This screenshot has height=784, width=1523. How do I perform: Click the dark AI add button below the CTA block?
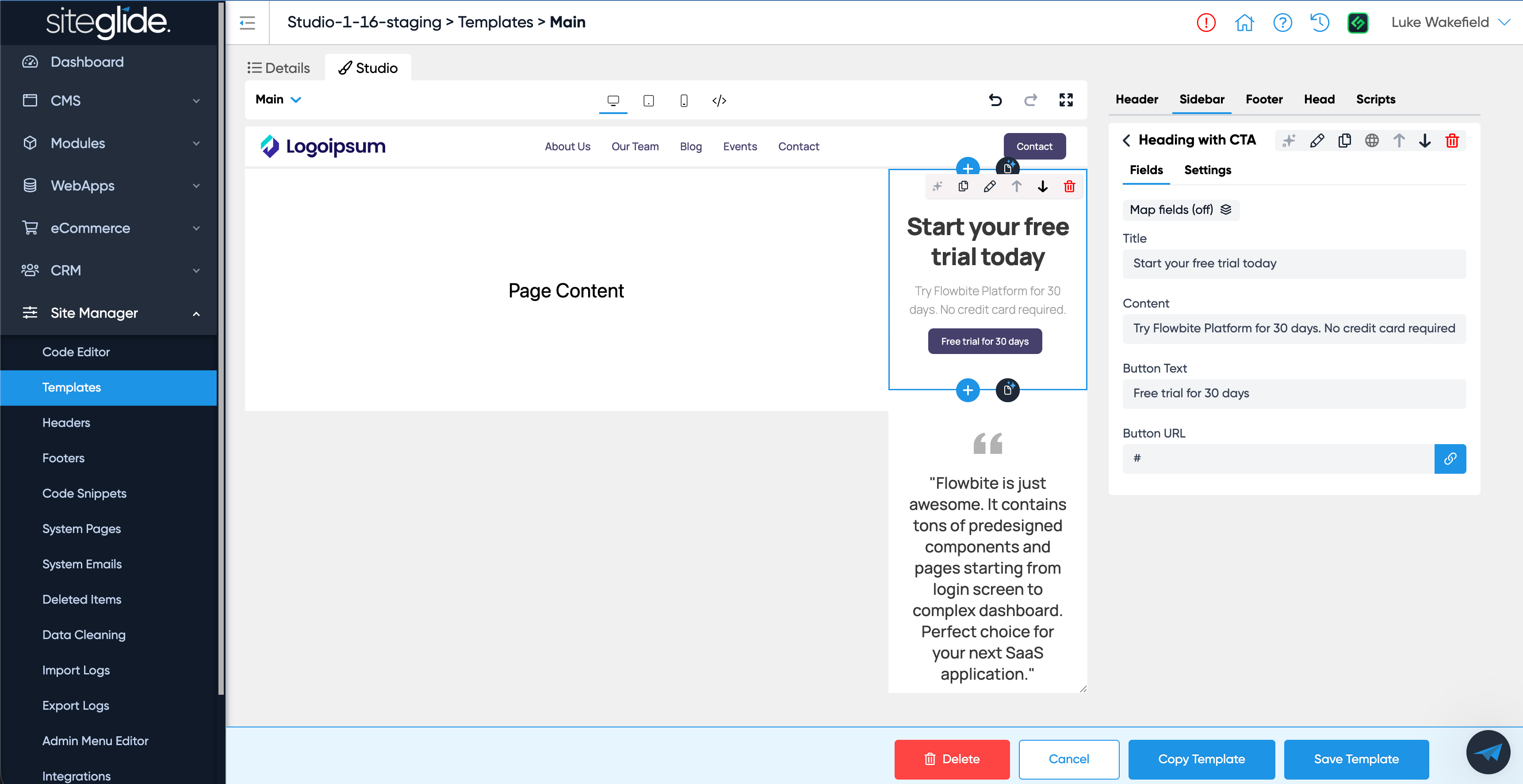[1008, 390]
